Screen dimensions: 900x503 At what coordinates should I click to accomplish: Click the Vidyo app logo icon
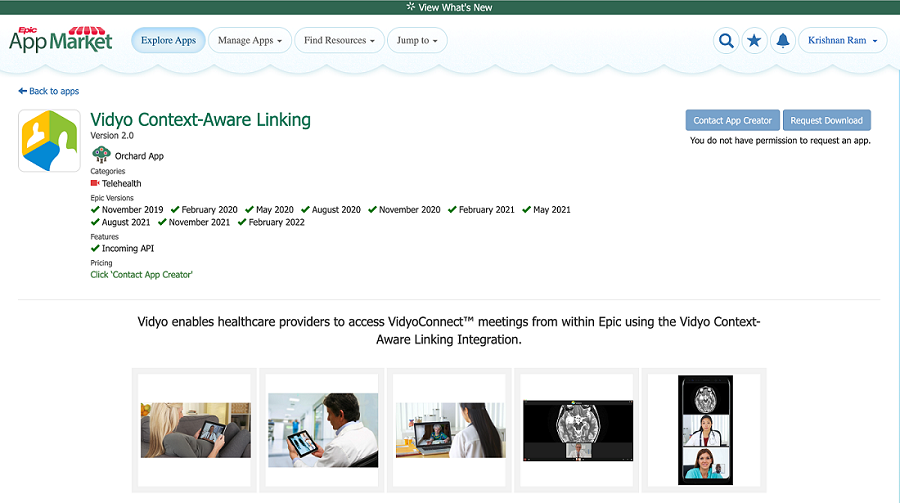[49, 141]
